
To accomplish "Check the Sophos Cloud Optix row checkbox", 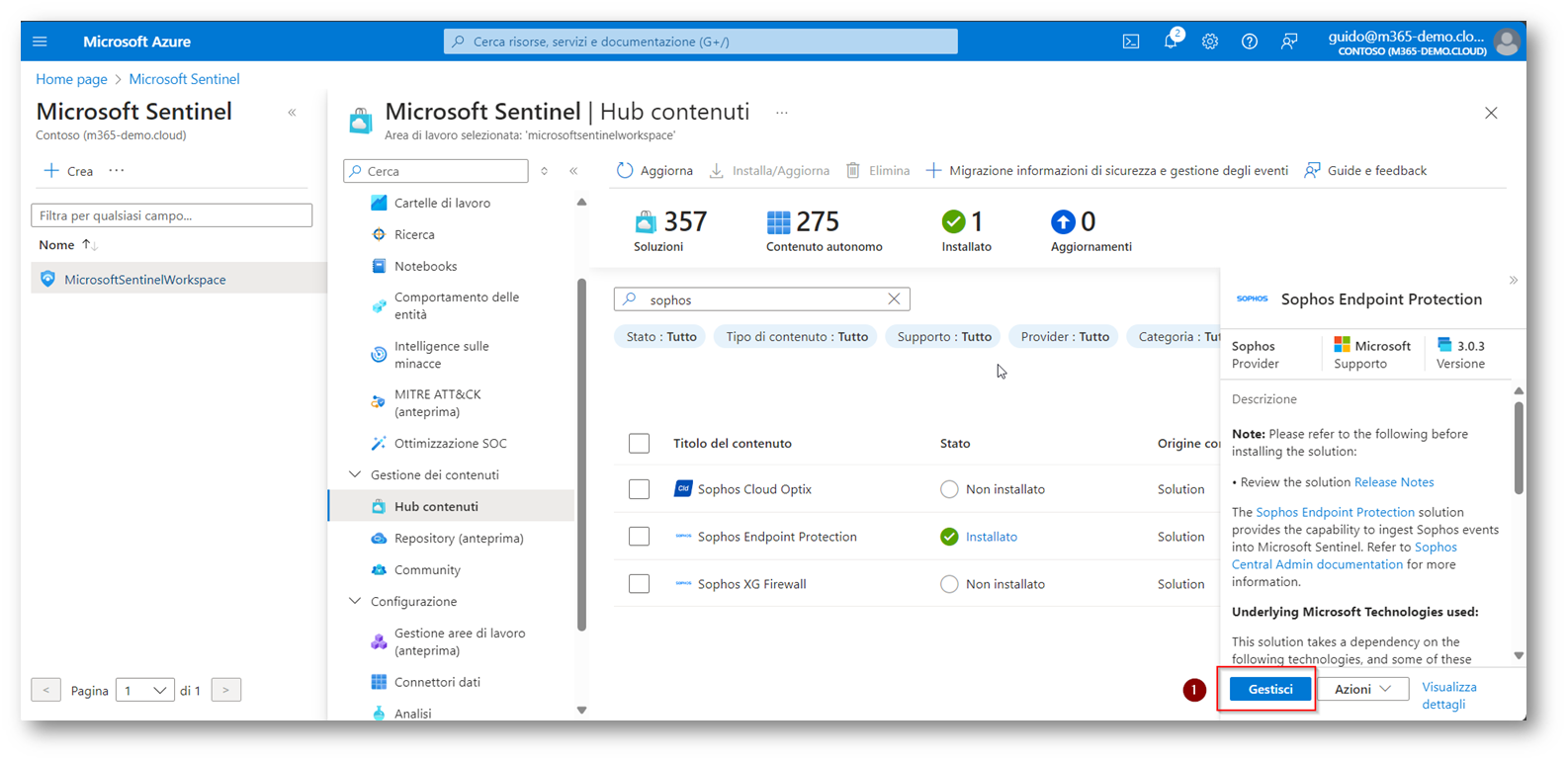I will [640, 489].
